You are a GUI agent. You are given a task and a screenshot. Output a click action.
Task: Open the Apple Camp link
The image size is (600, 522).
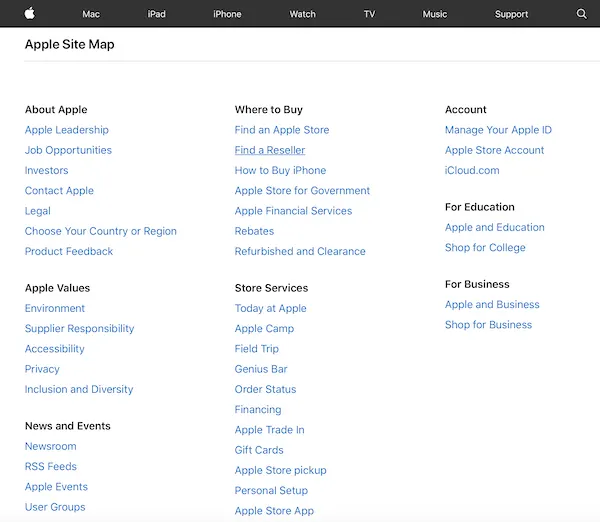[x=264, y=328]
